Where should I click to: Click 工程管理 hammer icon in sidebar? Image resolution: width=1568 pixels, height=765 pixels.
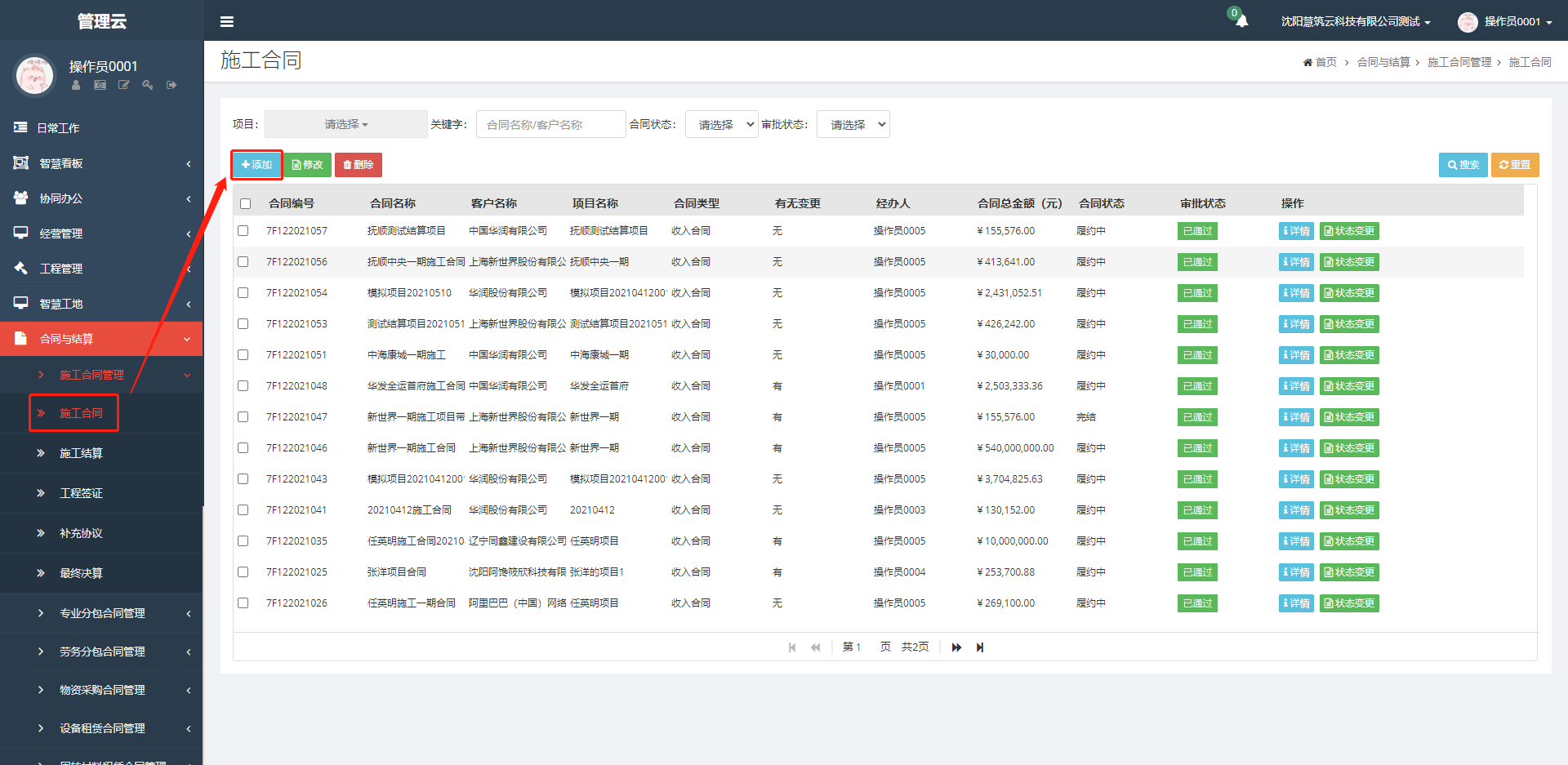(x=20, y=268)
